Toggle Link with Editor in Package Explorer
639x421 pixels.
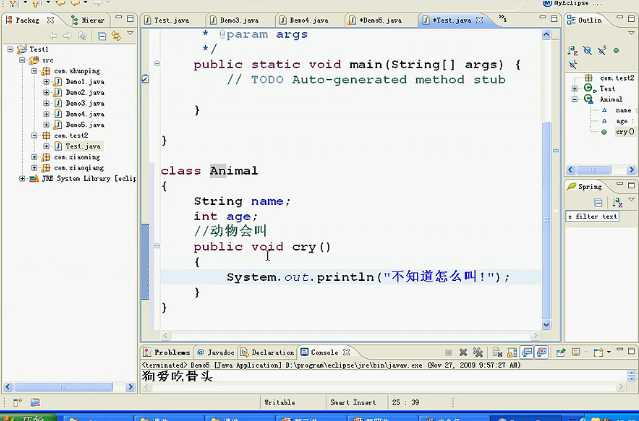click(117, 36)
